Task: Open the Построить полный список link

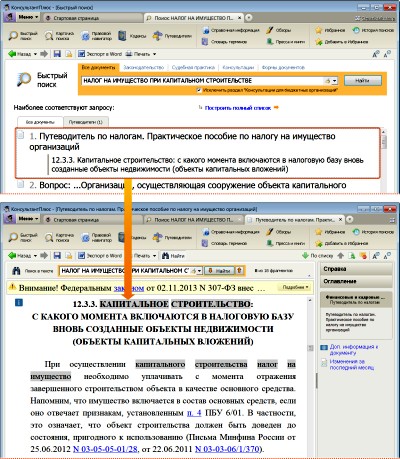Action: [x=238, y=108]
